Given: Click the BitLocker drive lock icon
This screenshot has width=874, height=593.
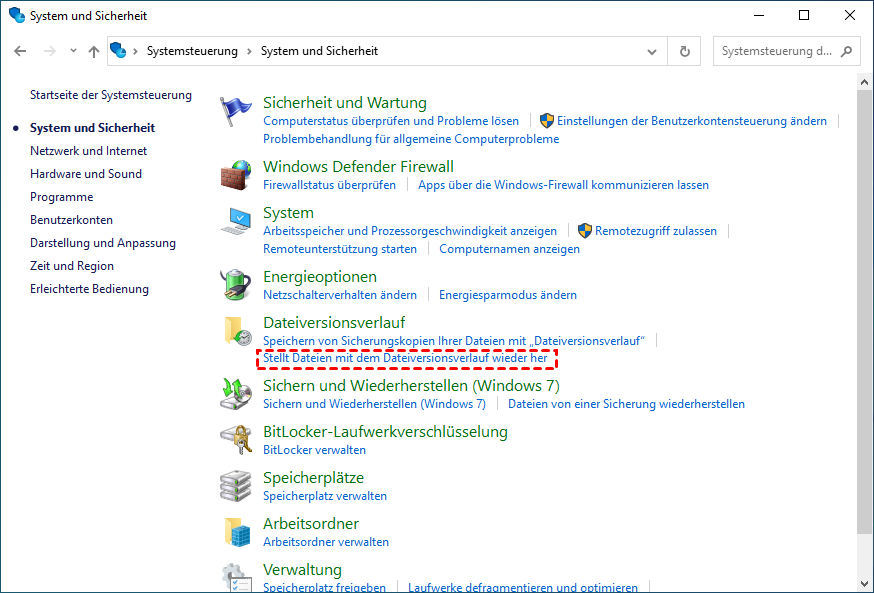Looking at the screenshot, I should point(236,440).
